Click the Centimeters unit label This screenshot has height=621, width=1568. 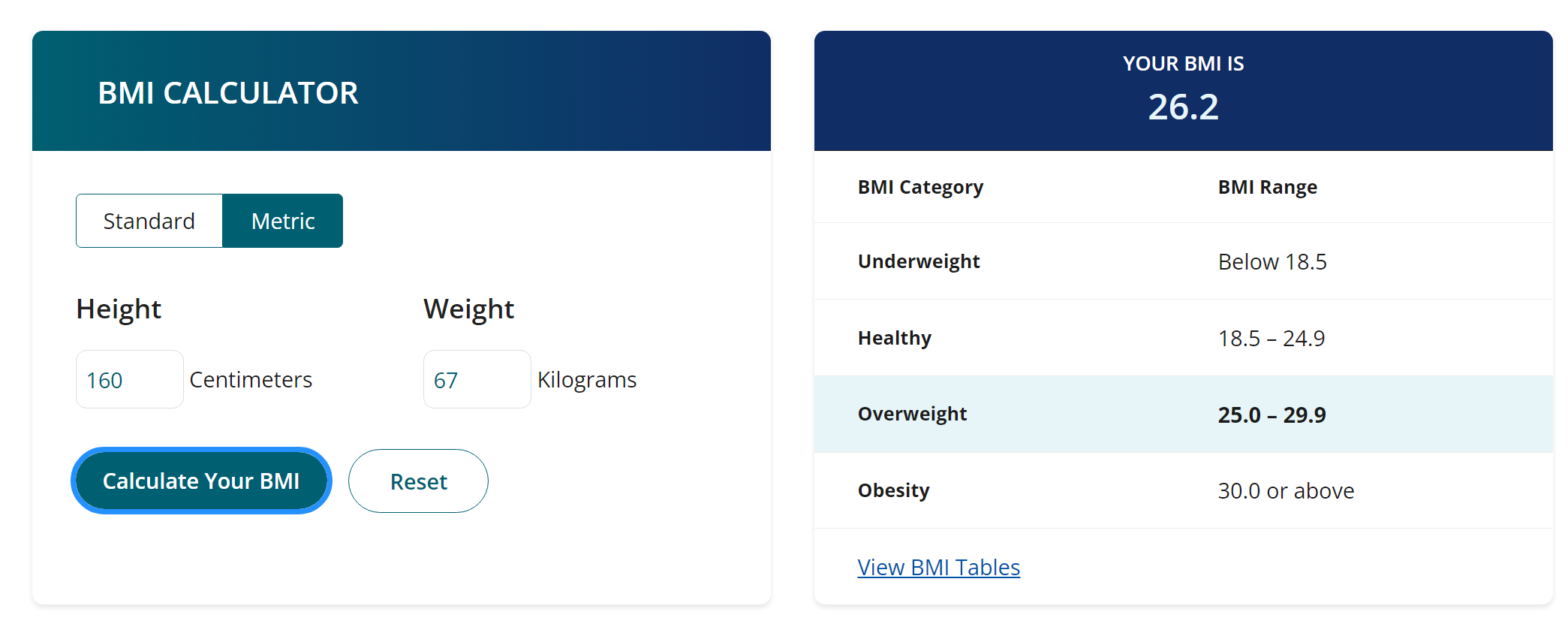click(x=251, y=380)
